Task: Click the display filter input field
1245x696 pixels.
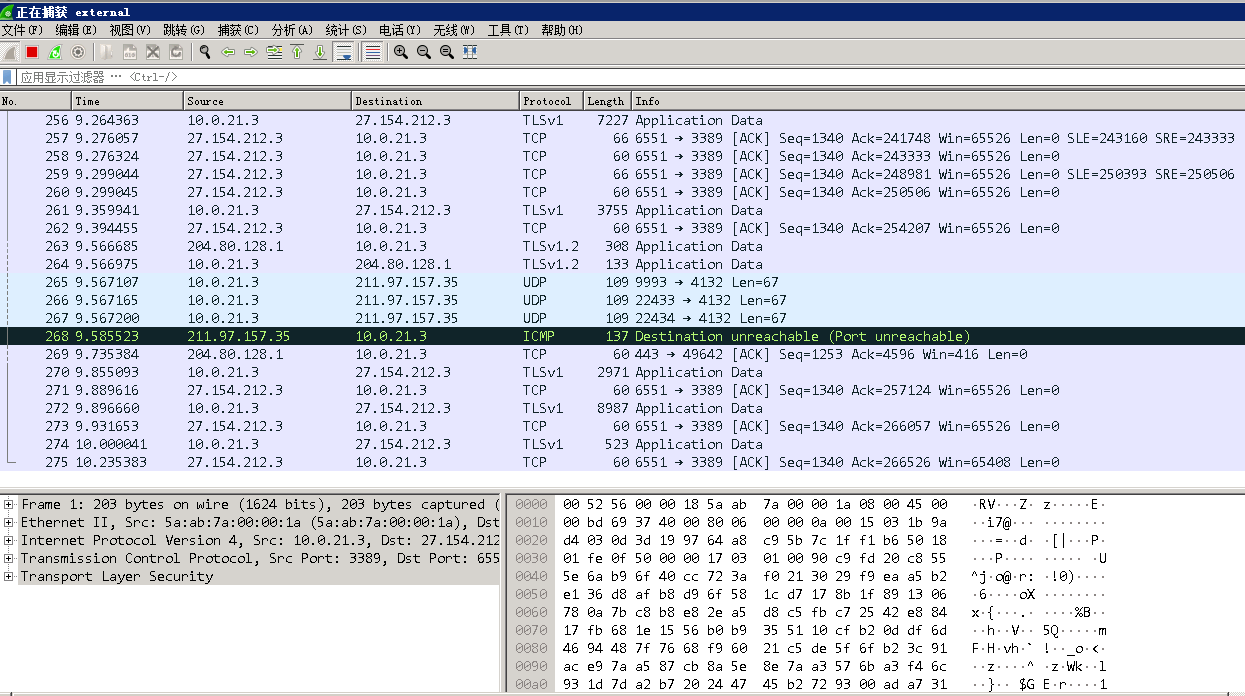Action: point(600,77)
